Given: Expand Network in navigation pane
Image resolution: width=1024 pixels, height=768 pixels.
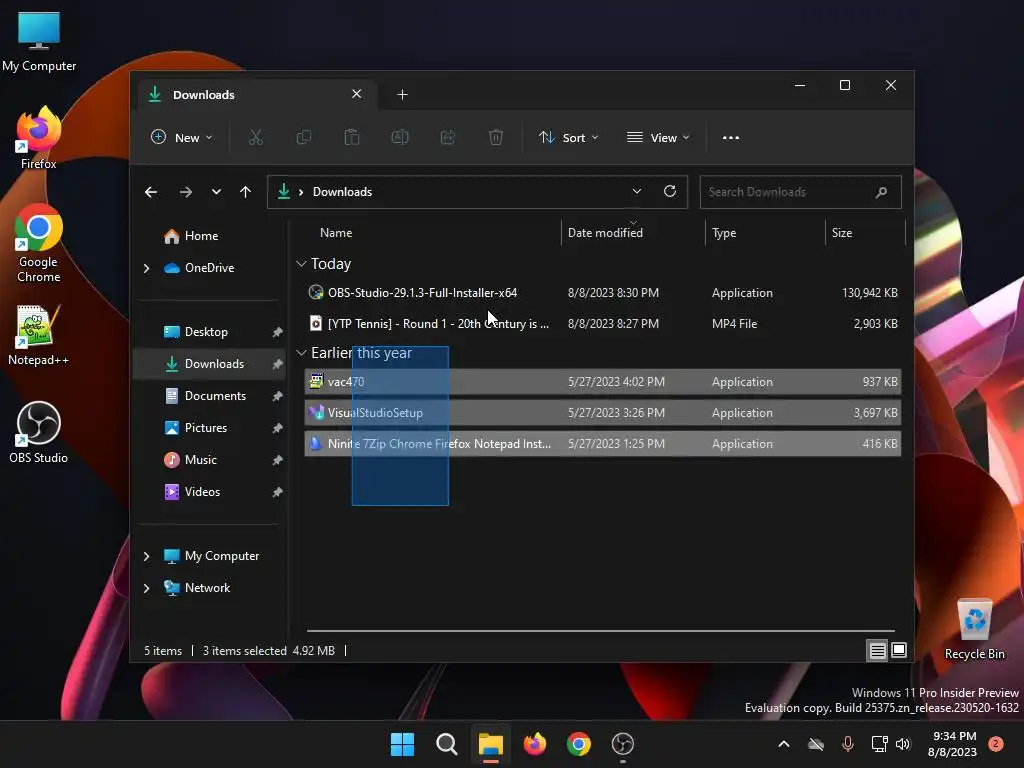Looking at the screenshot, I should pyautogui.click(x=146, y=588).
